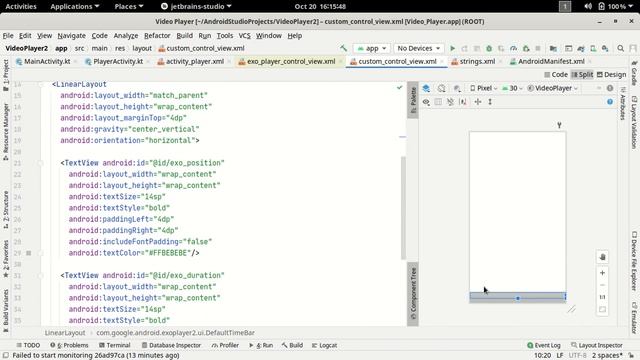The width and height of the screenshot is (640, 360).
Task: Zoom out the layout preview with minus
Action: click(x=602, y=285)
